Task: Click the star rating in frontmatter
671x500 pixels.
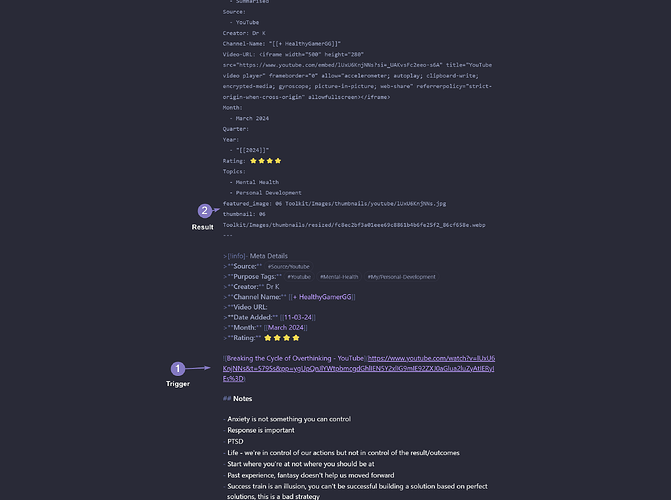Action: coord(265,161)
